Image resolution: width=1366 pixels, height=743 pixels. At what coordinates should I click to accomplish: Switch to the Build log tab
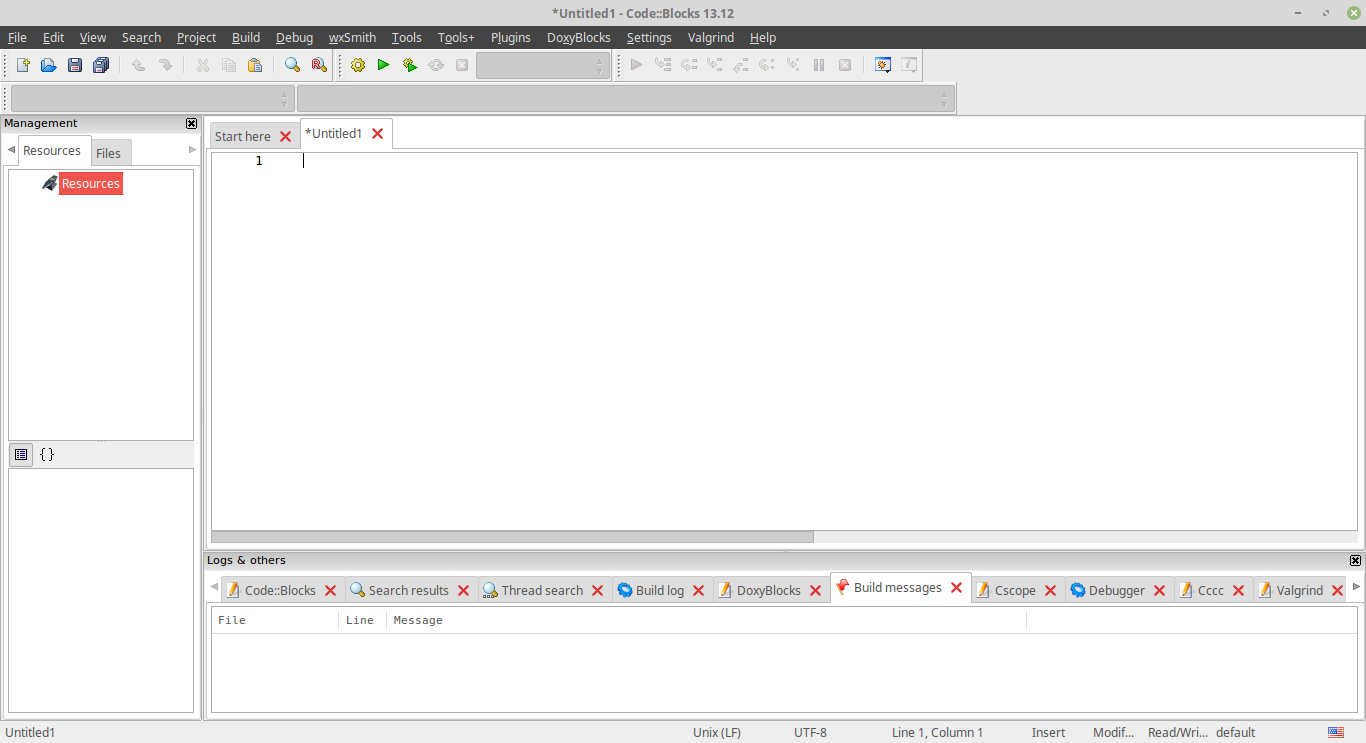(660, 590)
